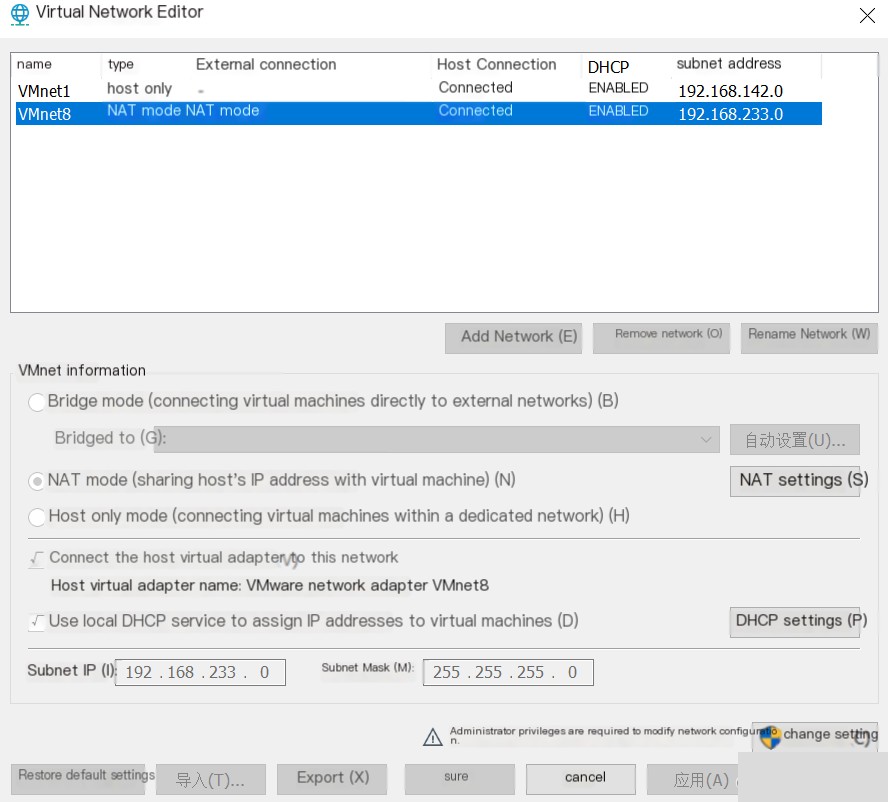Click the change setting button
The height and width of the screenshot is (802, 888).
pyautogui.click(x=814, y=736)
